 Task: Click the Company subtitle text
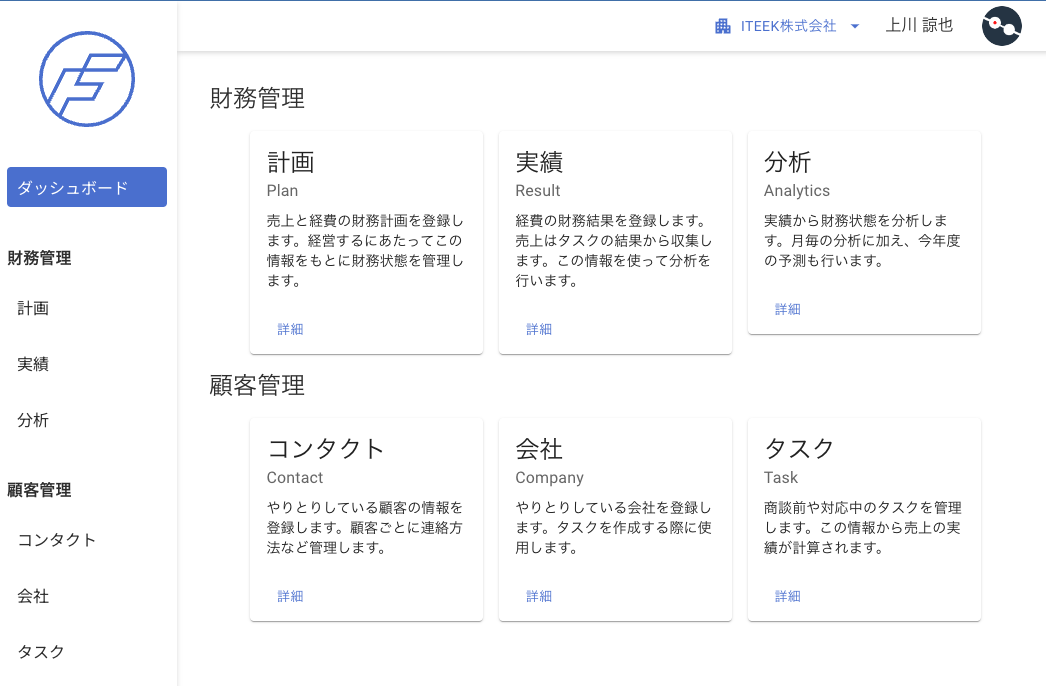[550, 478]
